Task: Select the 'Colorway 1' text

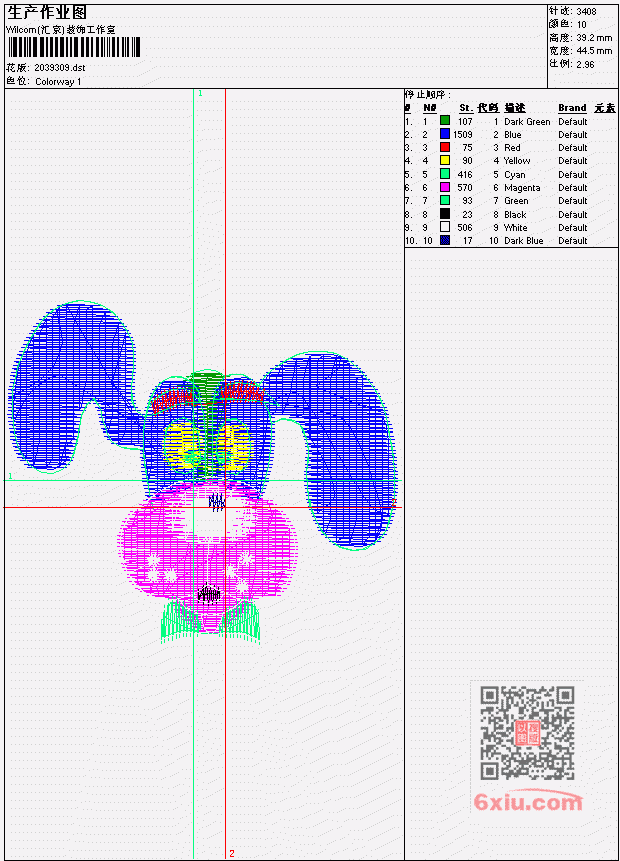Action: 58,82
